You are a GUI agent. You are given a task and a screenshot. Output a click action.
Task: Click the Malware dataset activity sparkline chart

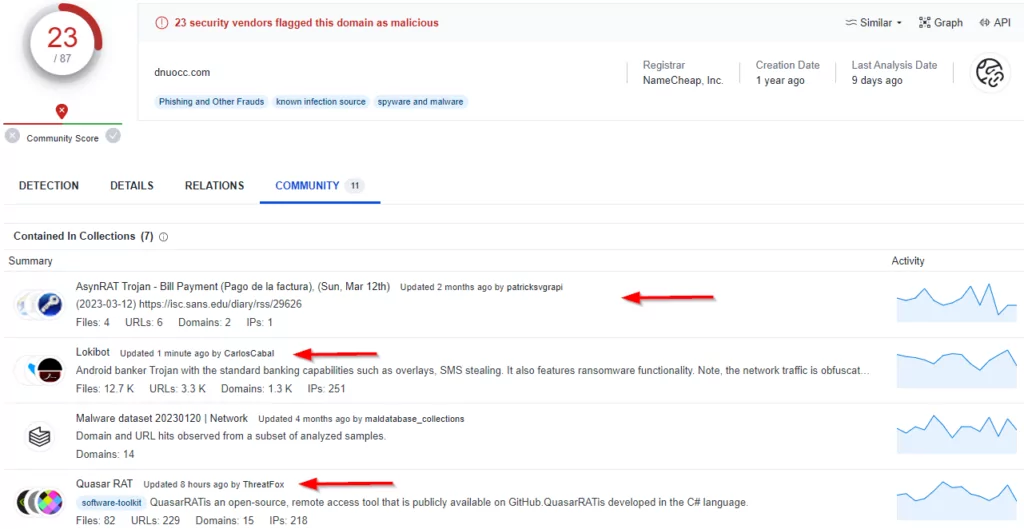957,434
